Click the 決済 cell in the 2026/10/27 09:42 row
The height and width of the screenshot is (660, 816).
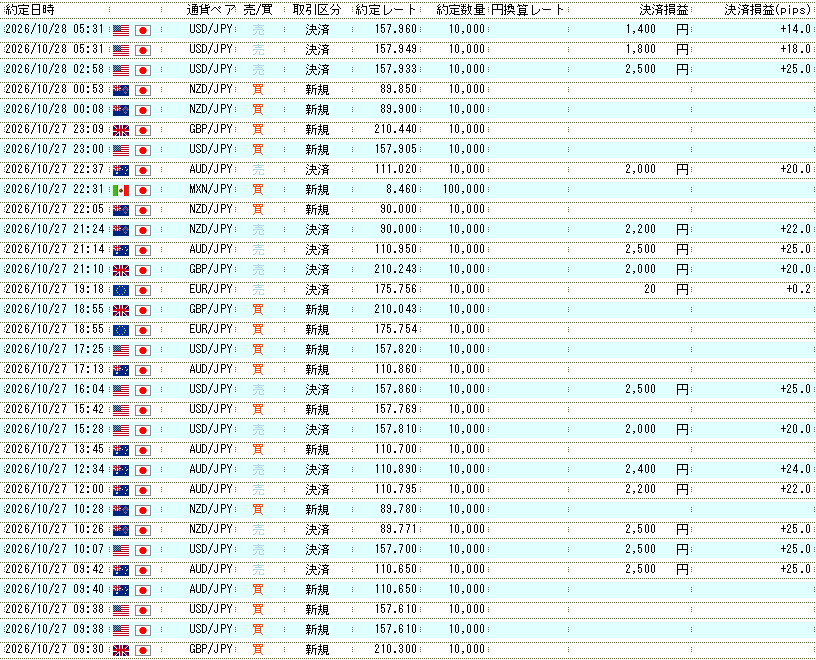pos(317,569)
